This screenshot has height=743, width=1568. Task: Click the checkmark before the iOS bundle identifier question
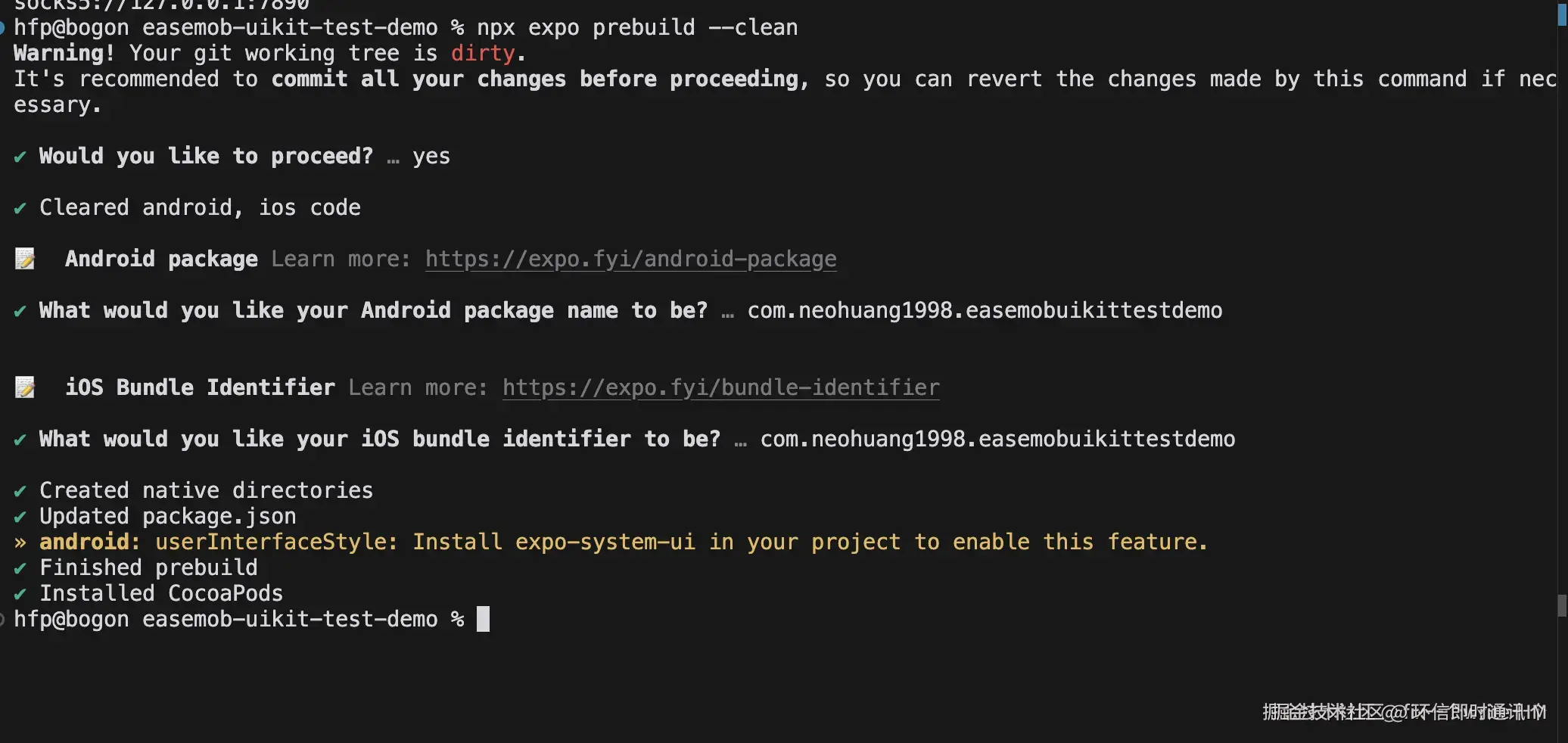(x=20, y=440)
